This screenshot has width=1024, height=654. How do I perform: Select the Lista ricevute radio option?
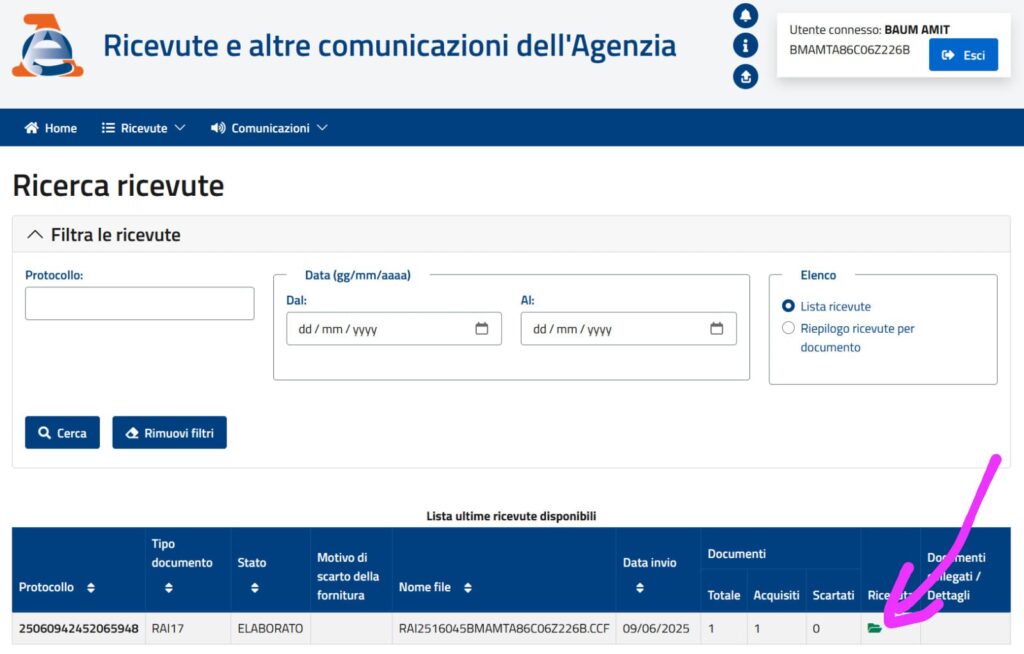click(788, 307)
